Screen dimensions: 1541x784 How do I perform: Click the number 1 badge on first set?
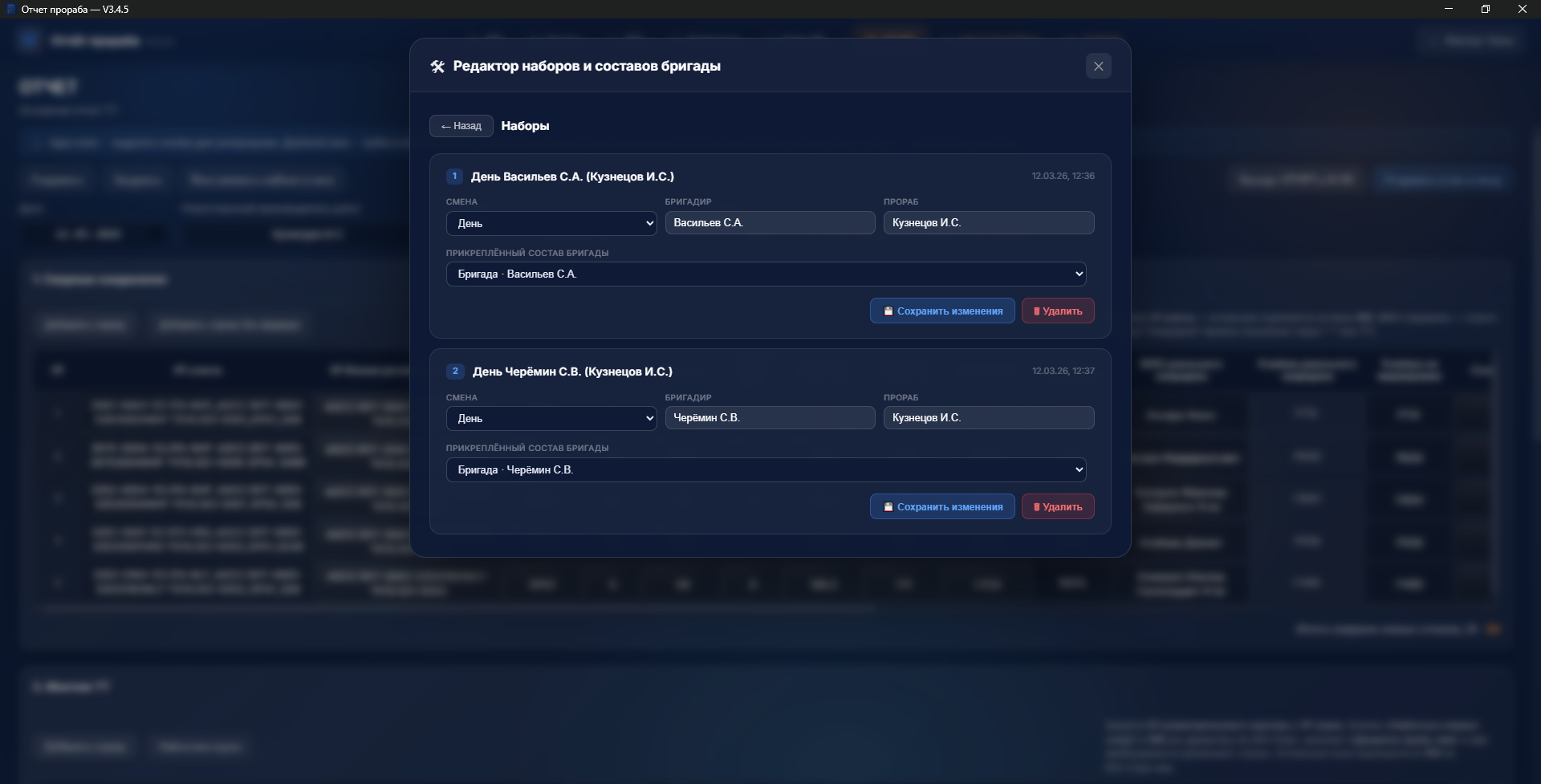coord(454,177)
